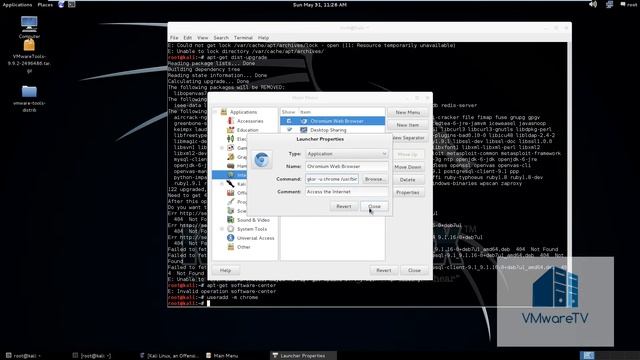Viewport: 640px width, 360px height.
Task: Expand the Games submenu in tree
Action: tap(222, 148)
